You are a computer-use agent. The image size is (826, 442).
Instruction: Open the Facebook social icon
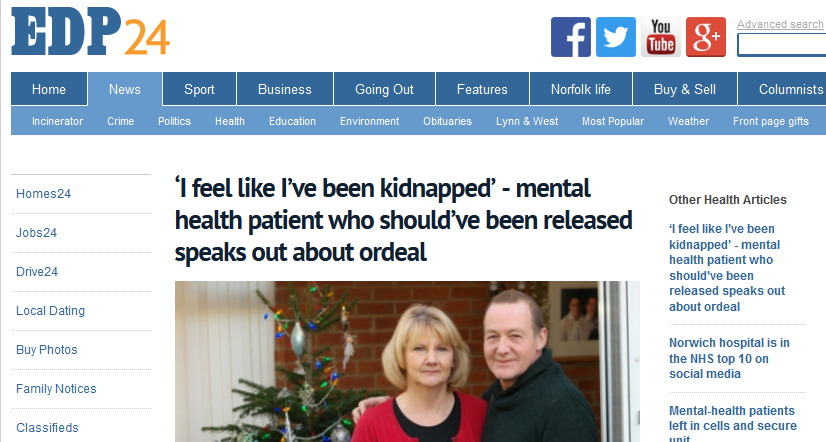point(571,37)
